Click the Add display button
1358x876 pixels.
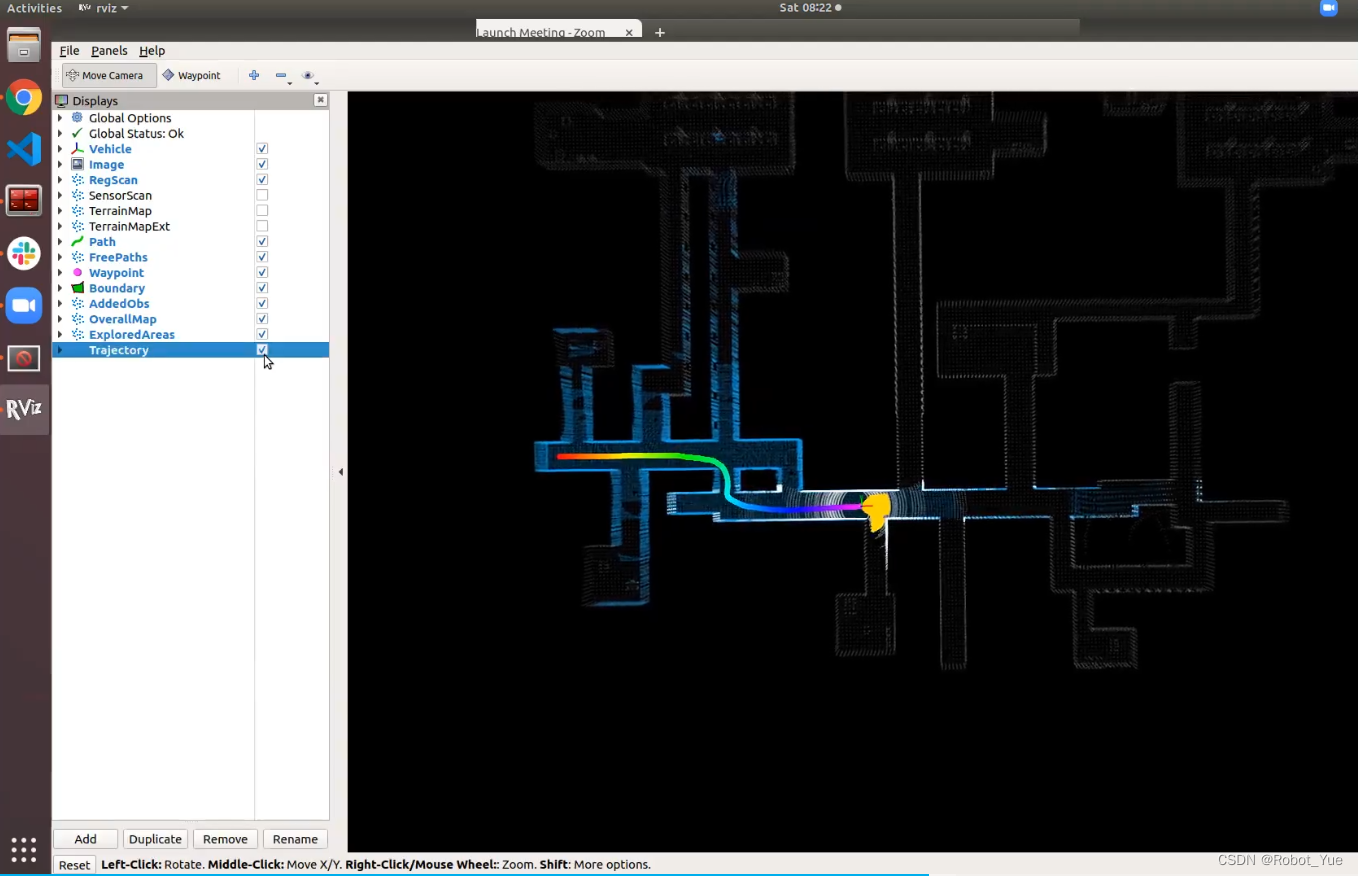[x=85, y=839]
